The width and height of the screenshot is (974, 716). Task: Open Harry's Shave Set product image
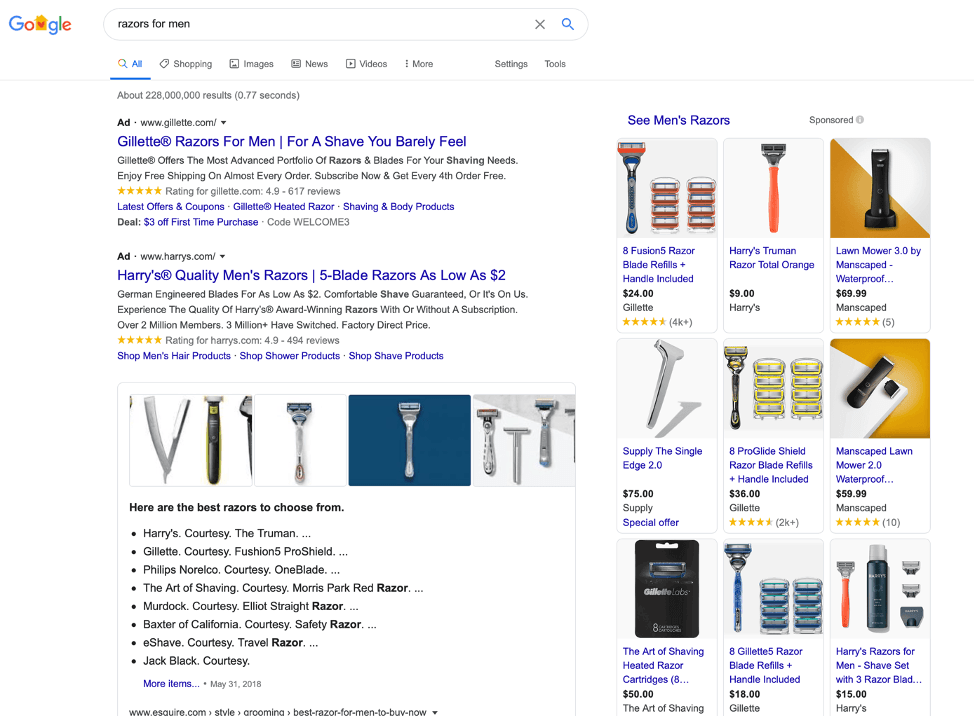[x=880, y=589]
